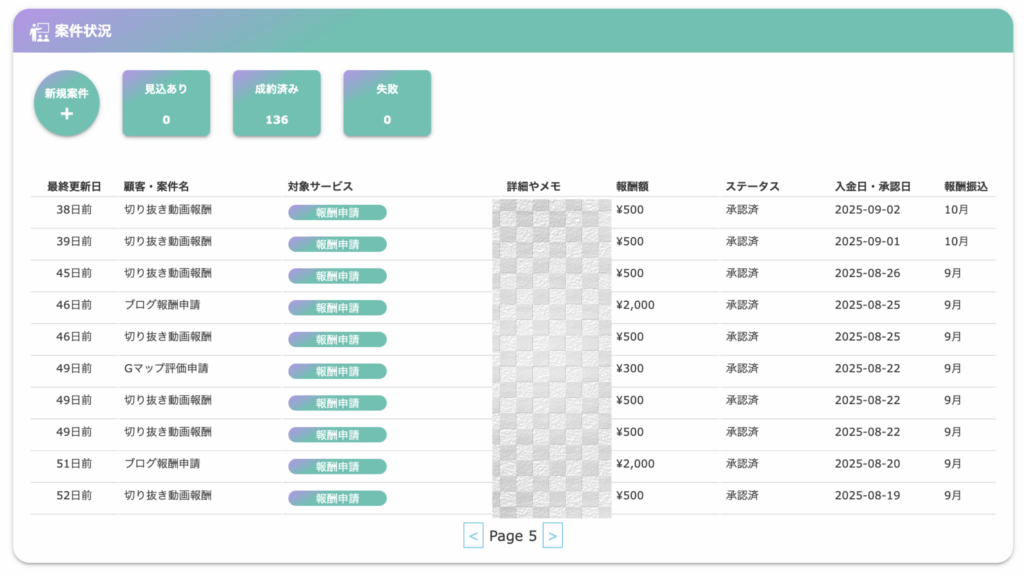Click 報酬申請 badge in 38日前 row

point(337,213)
